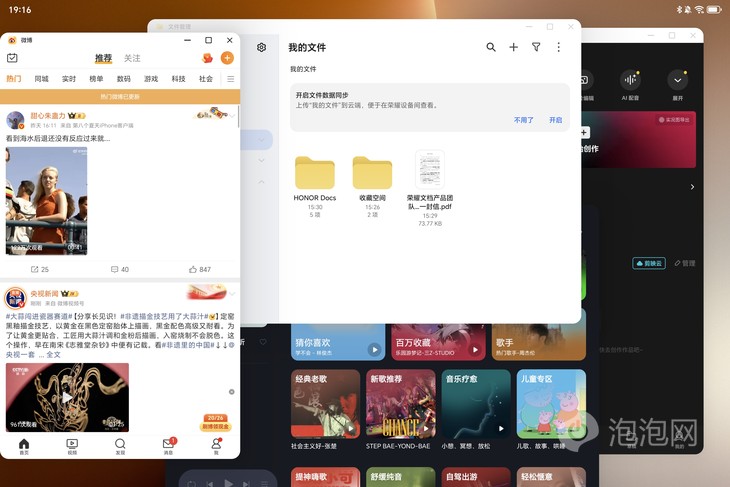730x487 pixels.
Task: Open Weibo channel list hamburger menu
Action: coord(230,79)
